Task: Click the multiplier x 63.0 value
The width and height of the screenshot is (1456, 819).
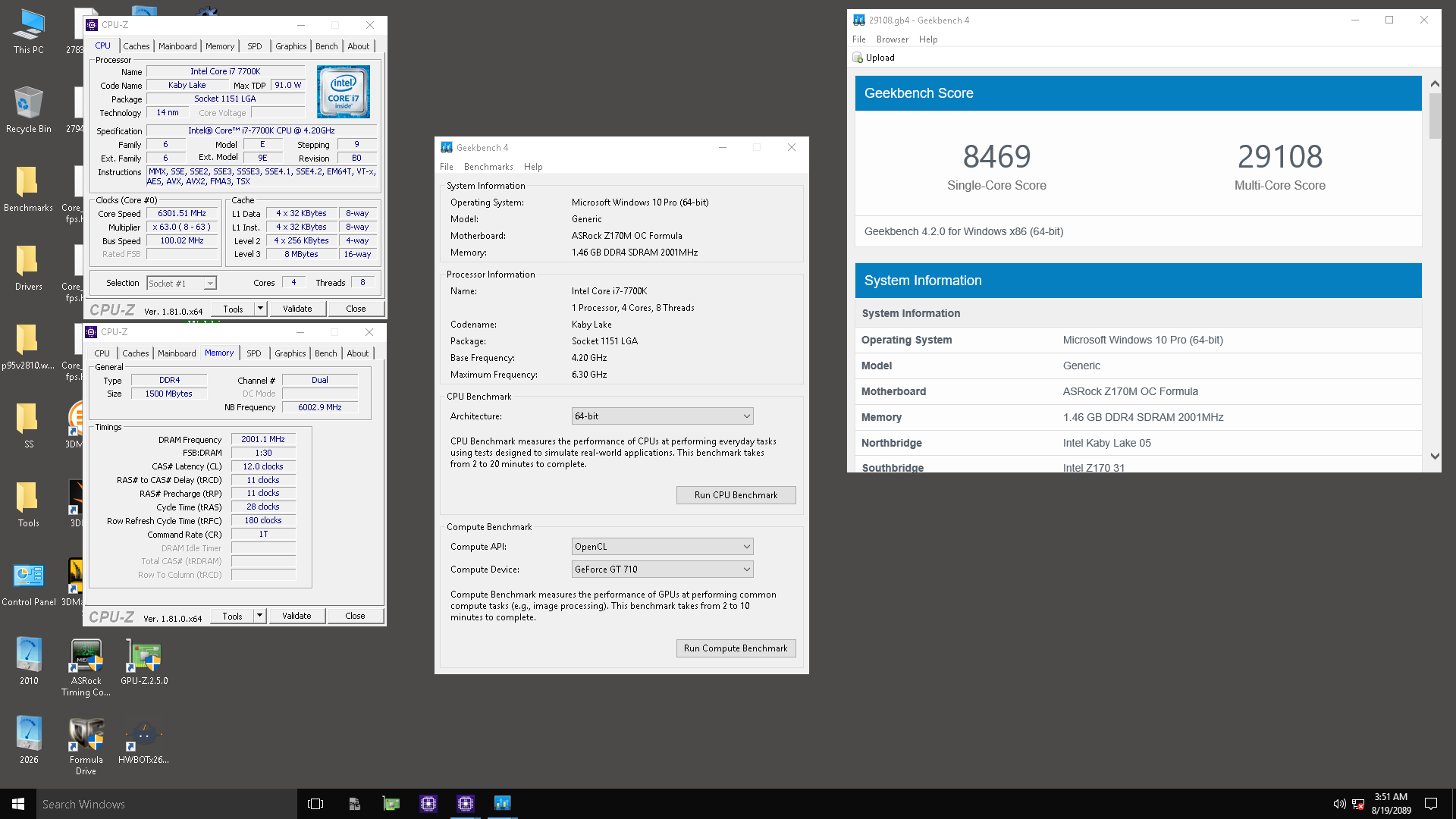Action: tap(182, 227)
